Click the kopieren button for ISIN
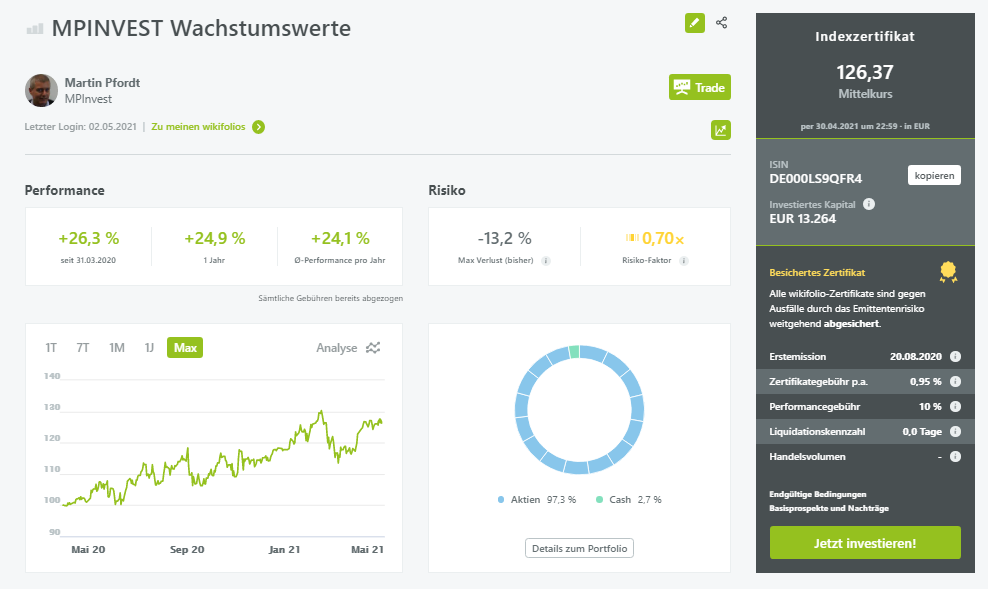 934,175
